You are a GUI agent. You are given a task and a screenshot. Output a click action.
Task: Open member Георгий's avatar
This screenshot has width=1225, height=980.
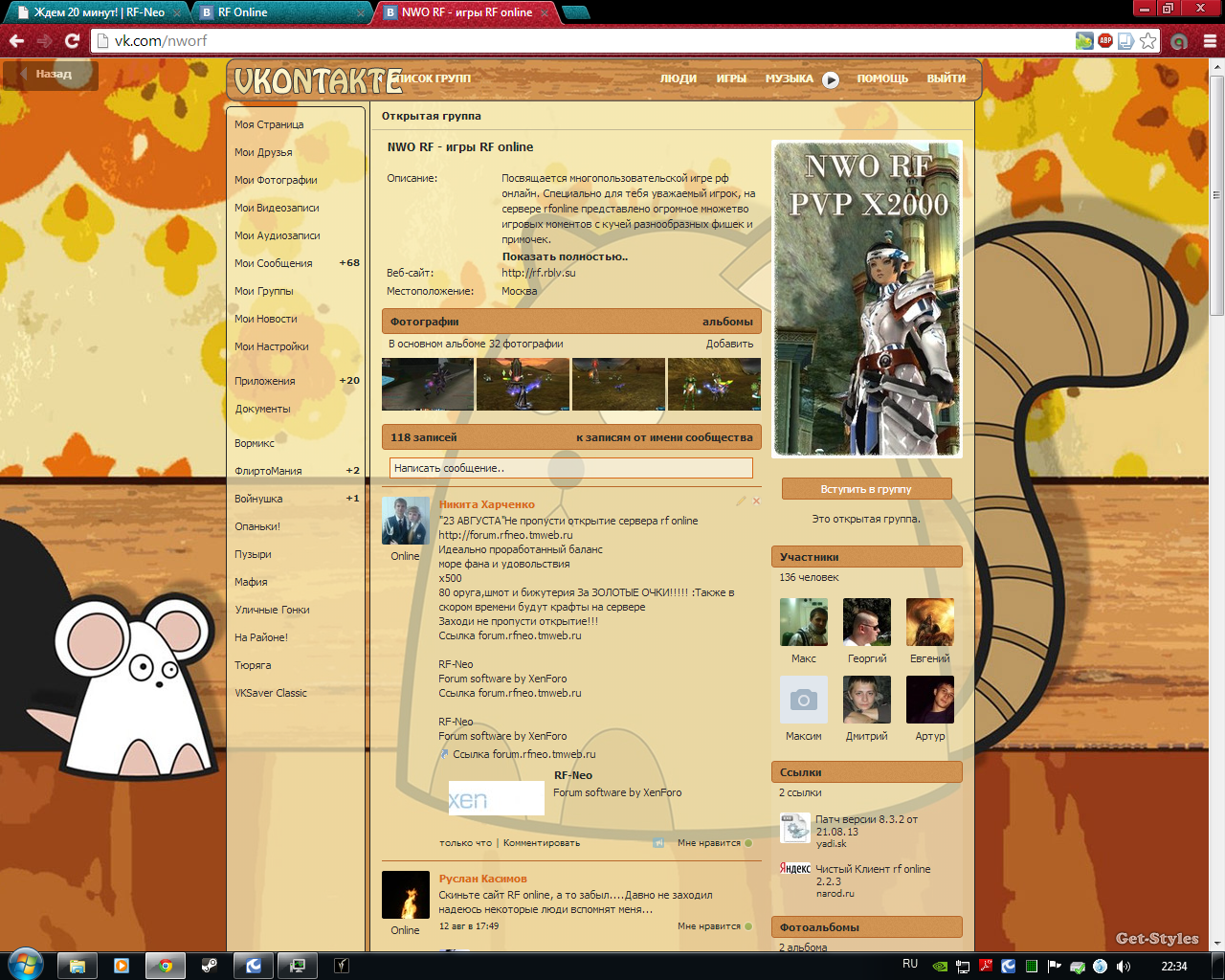coord(867,622)
